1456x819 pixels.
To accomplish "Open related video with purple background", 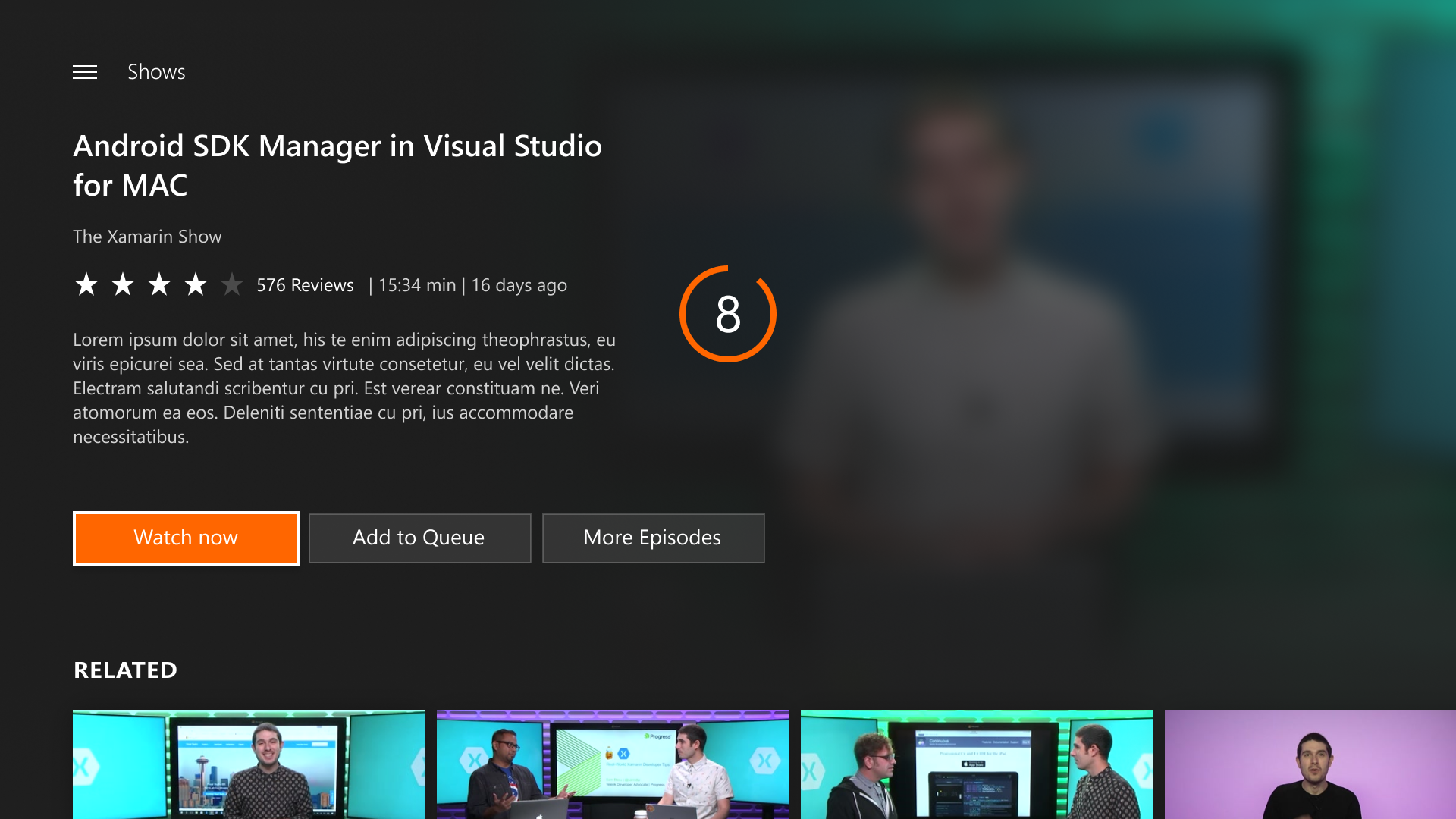I will click(x=1310, y=764).
